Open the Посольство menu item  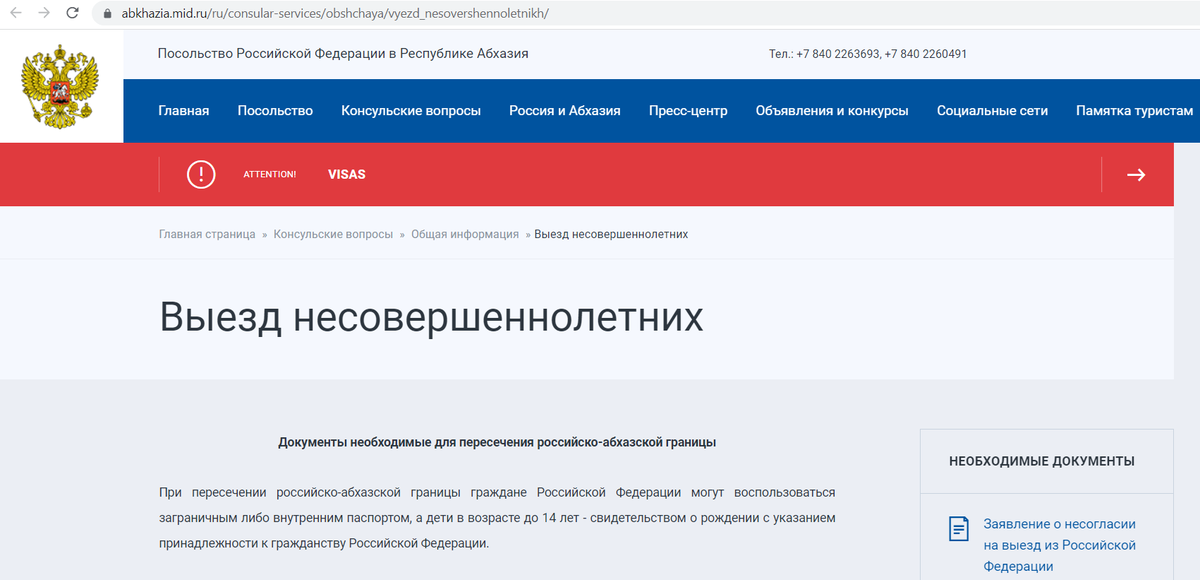tap(275, 111)
